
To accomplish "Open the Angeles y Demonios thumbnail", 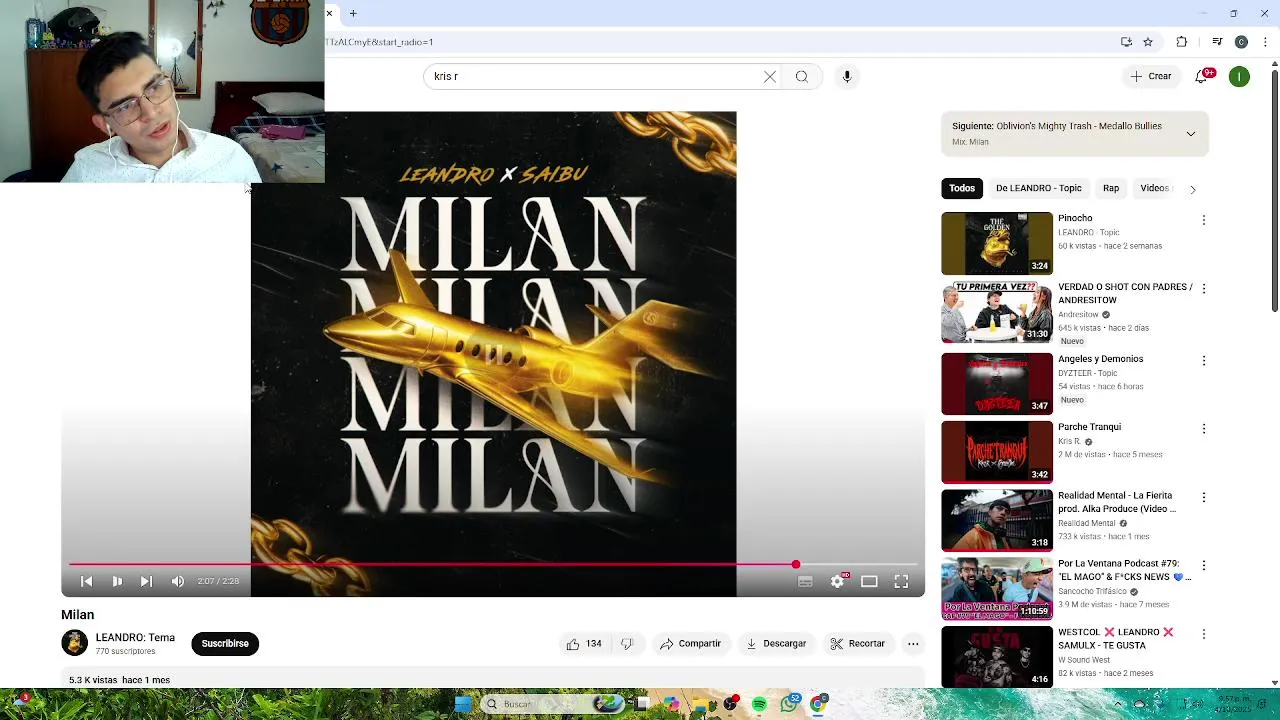I will click(x=997, y=383).
